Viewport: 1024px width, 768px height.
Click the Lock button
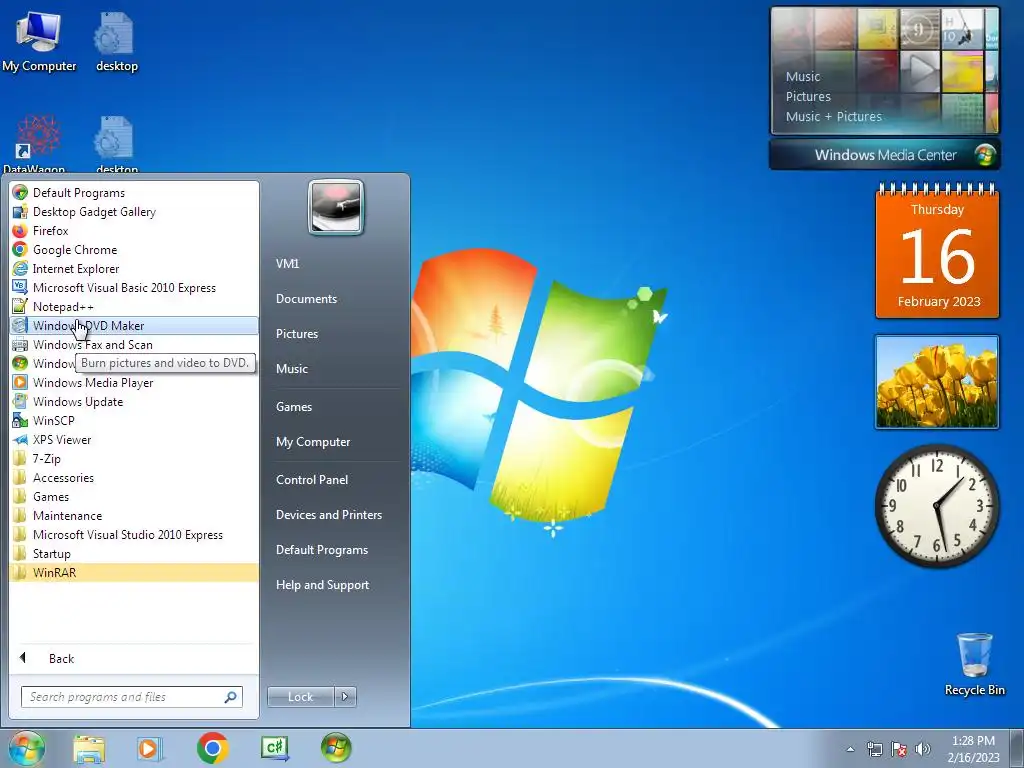click(x=300, y=697)
